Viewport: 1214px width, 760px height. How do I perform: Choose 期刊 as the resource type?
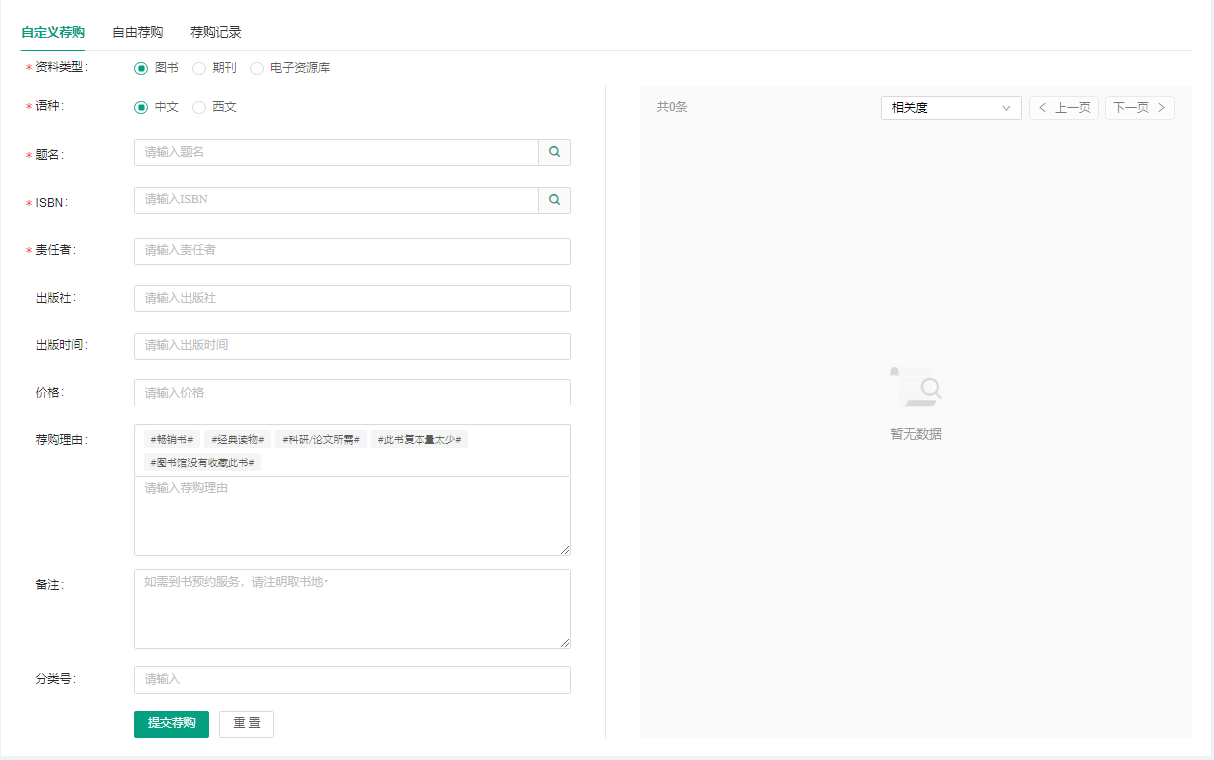click(x=199, y=68)
